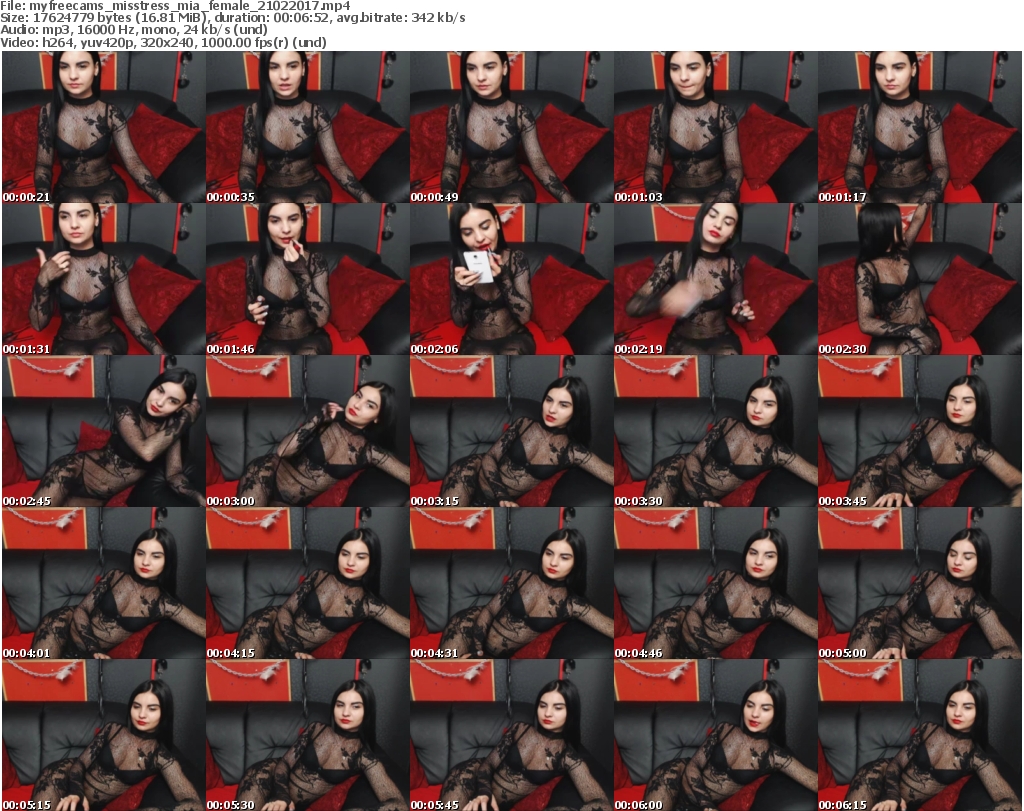Screen dimensions: 1024x811
Task: Click the 'Video: h264, yuv420p' info line
Action: [163, 43]
